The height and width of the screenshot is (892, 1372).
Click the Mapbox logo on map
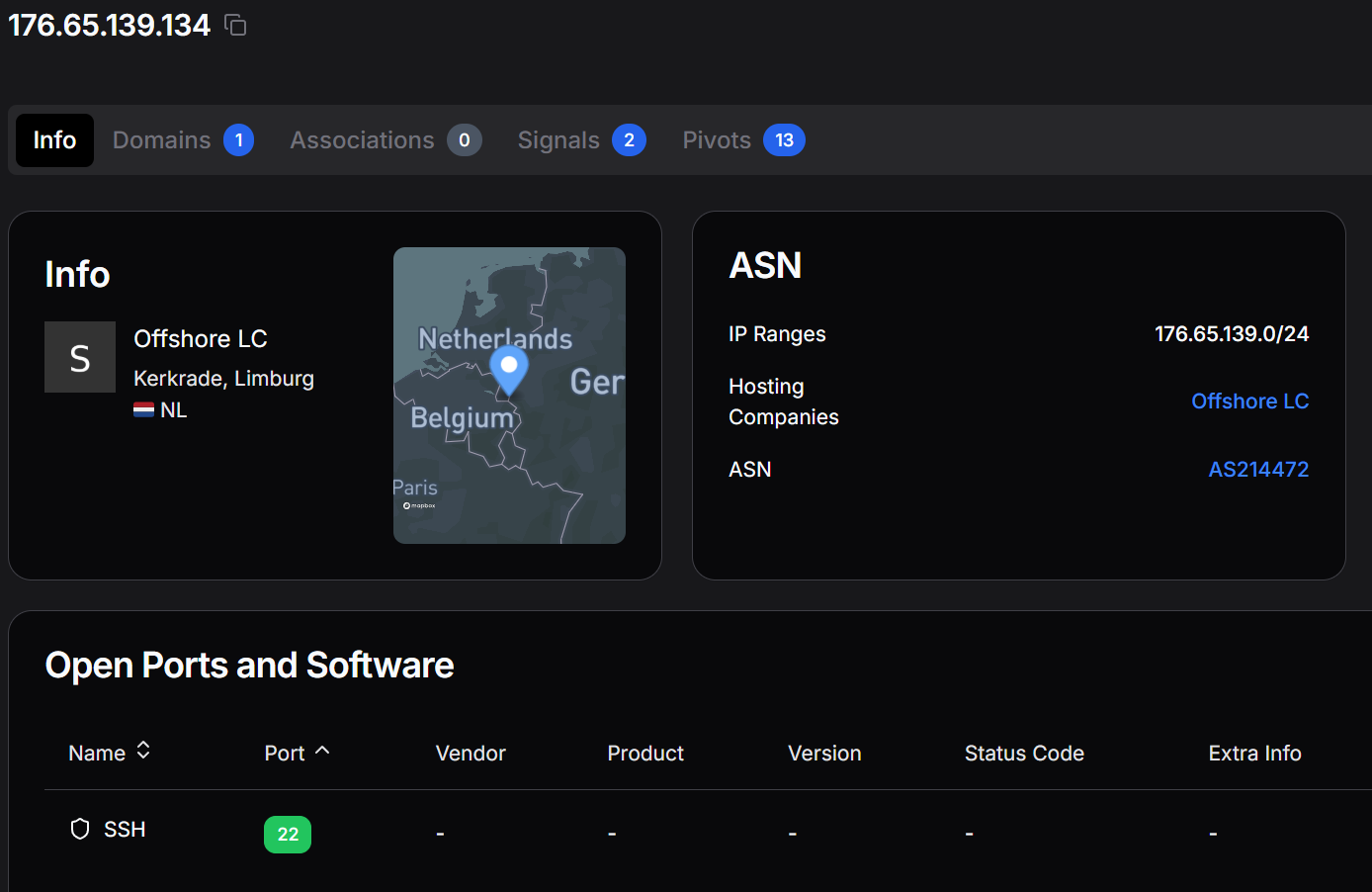pyautogui.click(x=419, y=505)
